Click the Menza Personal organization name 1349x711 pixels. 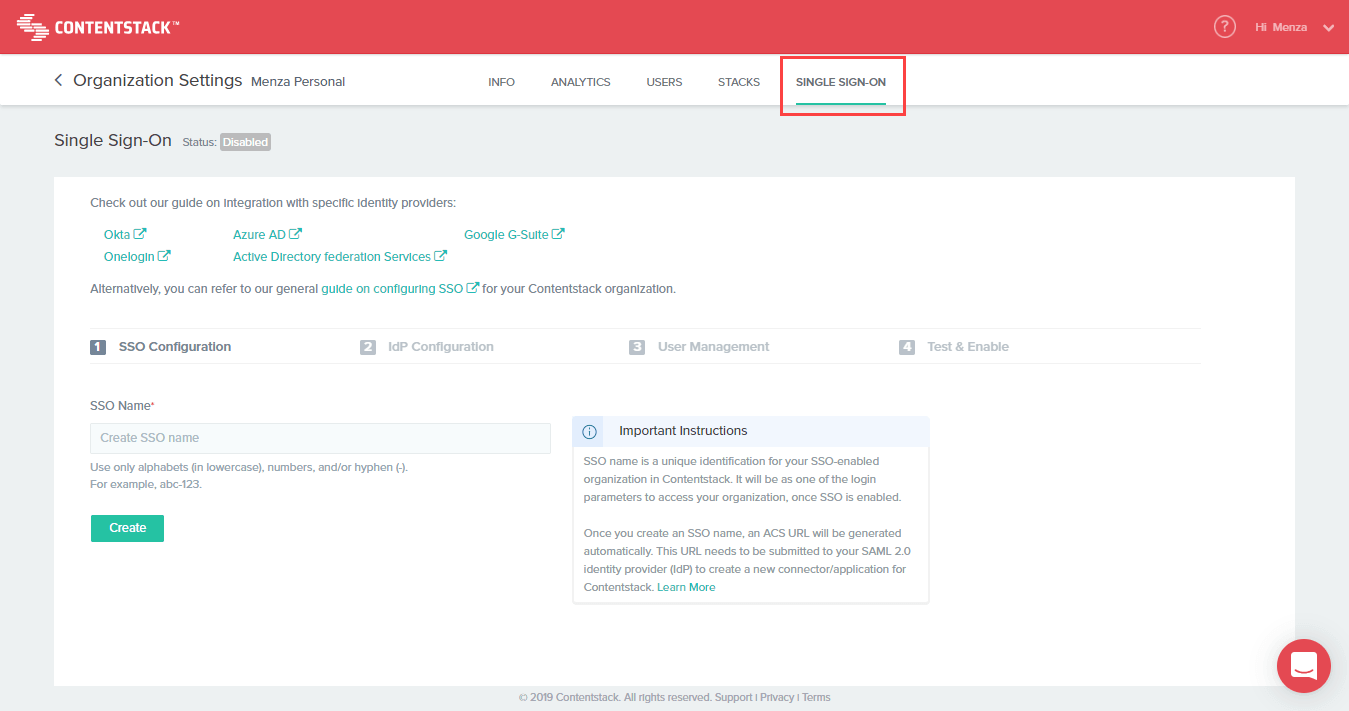click(x=298, y=81)
